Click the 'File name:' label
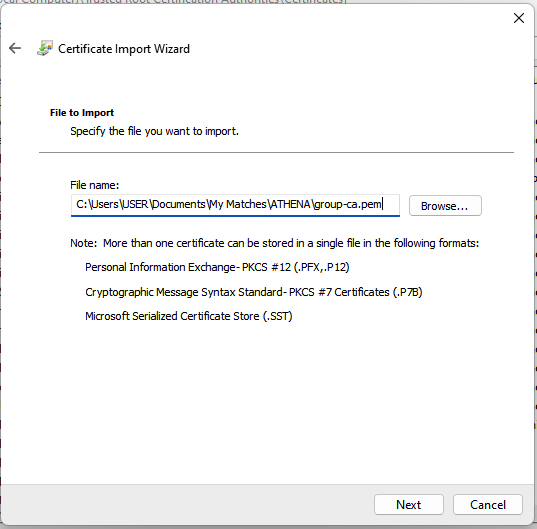The image size is (537, 529). point(95,185)
